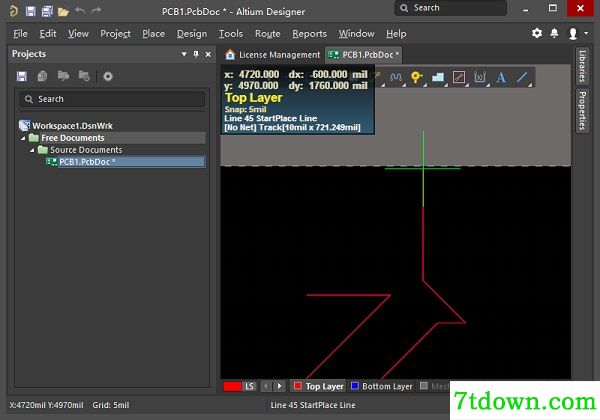Open the Route menu
This screenshot has width=600, height=420.
pyautogui.click(x=267, y=34)
